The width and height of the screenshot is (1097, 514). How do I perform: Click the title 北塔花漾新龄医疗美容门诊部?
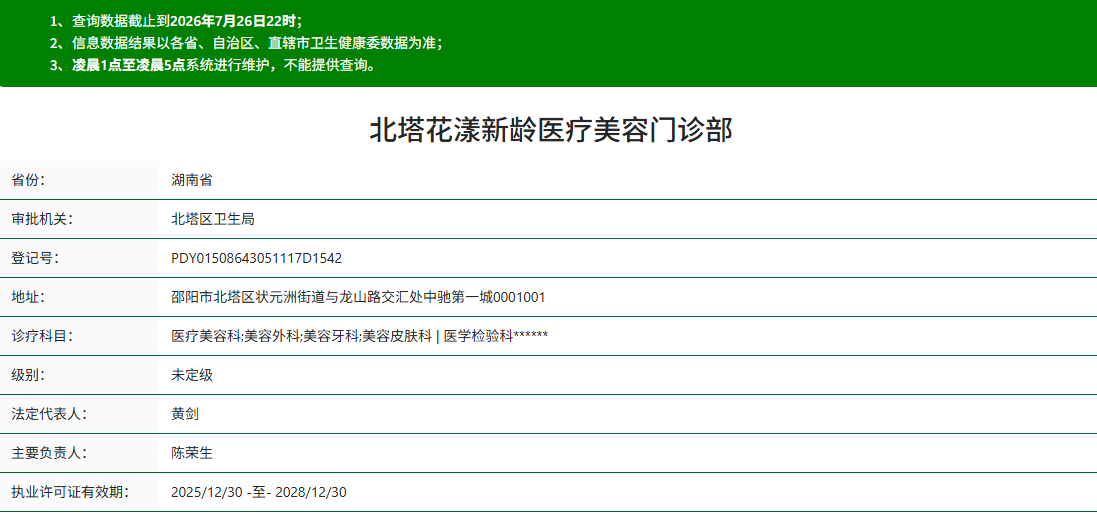coord(551,131)
